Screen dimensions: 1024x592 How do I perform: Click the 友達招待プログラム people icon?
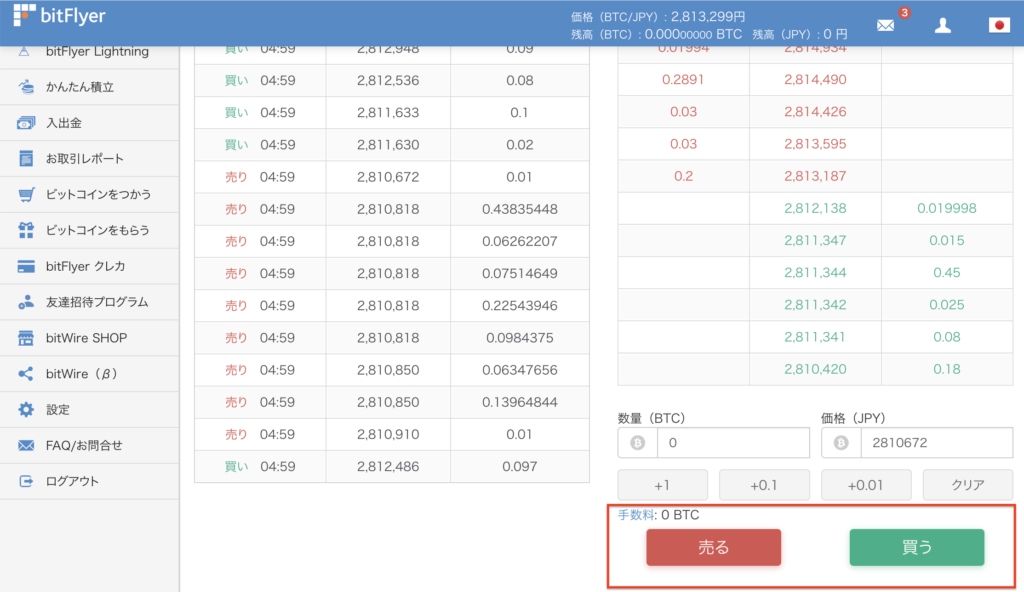(27, 301)
